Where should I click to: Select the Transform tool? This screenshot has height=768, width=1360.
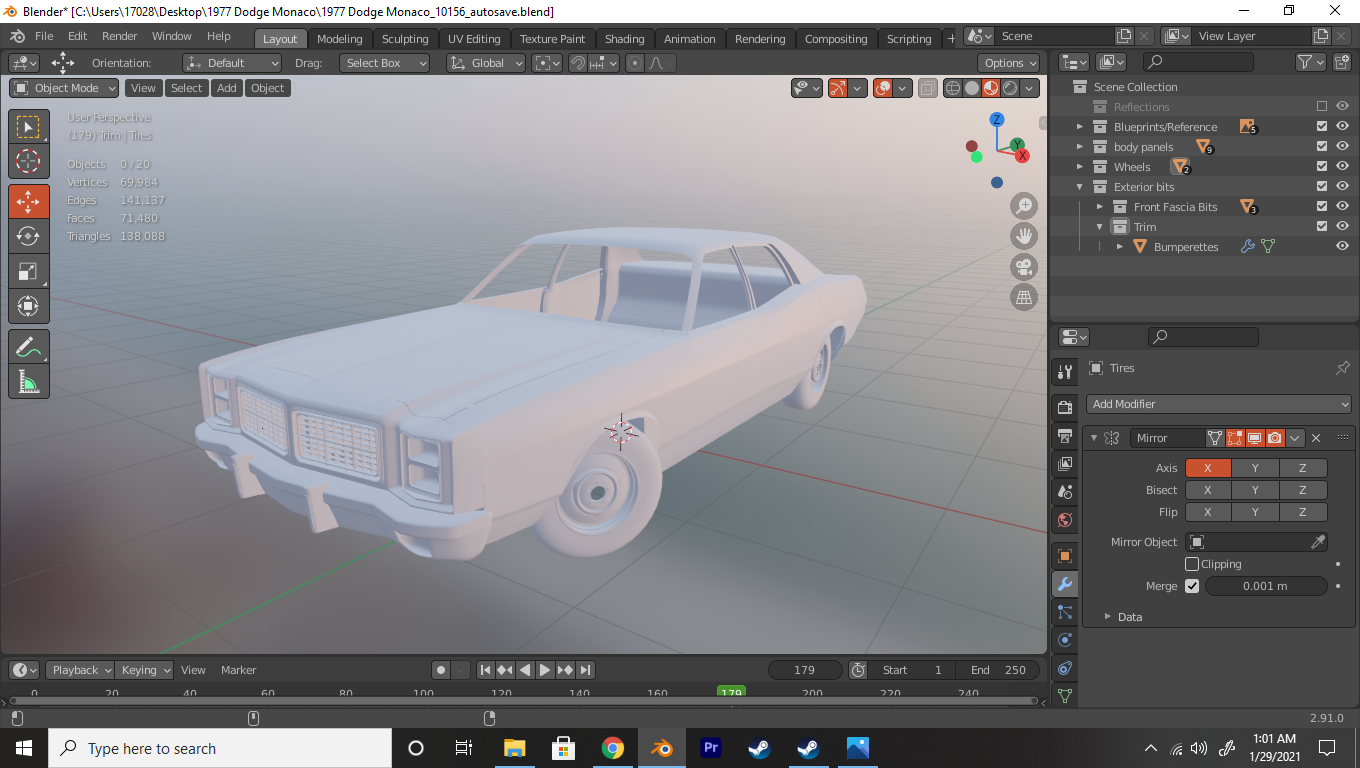click(x=29, y=306)
